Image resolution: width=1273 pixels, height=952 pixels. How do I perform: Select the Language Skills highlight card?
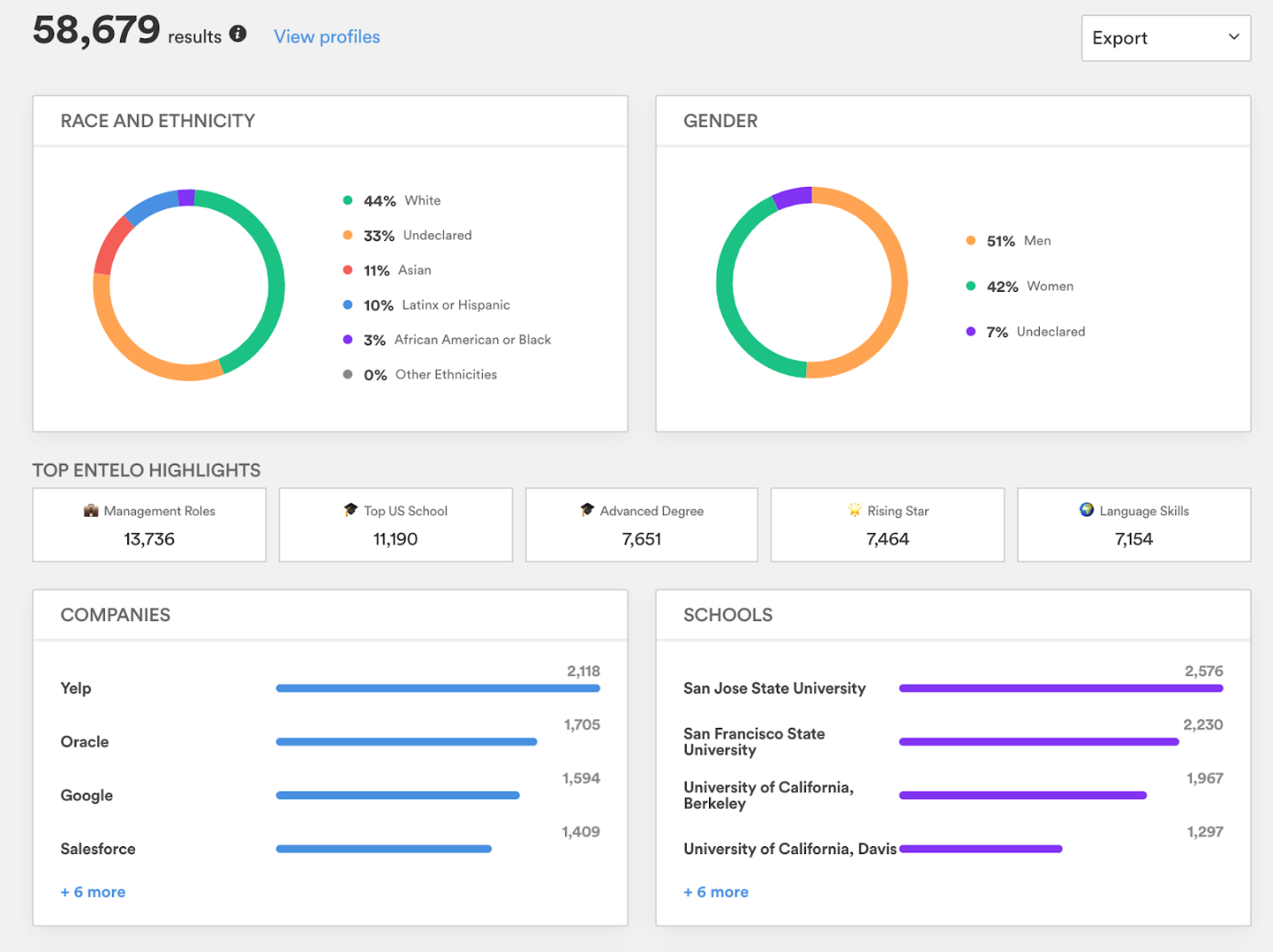[1134, 525]
